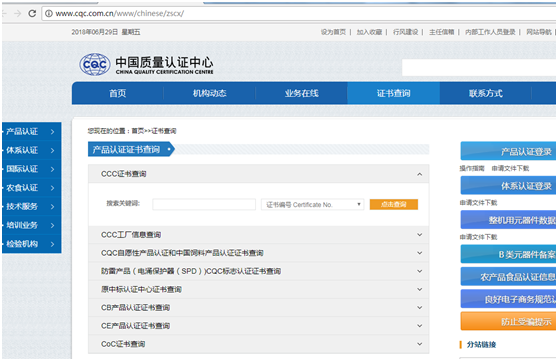
Task: Click 产品认证证书查询 section header
Action: [130, 150]
